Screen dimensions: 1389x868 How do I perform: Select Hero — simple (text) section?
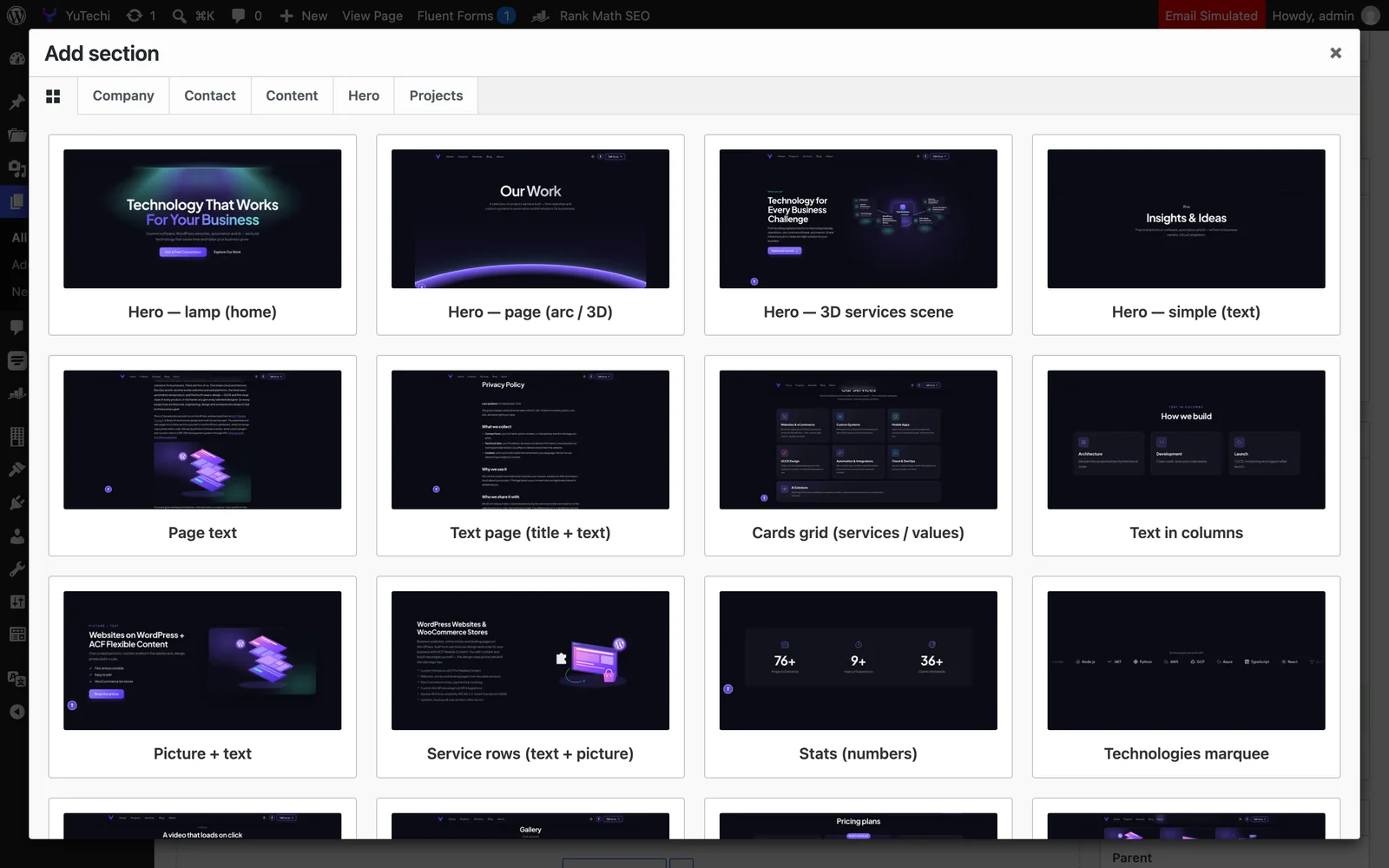tap(1186, 234)
